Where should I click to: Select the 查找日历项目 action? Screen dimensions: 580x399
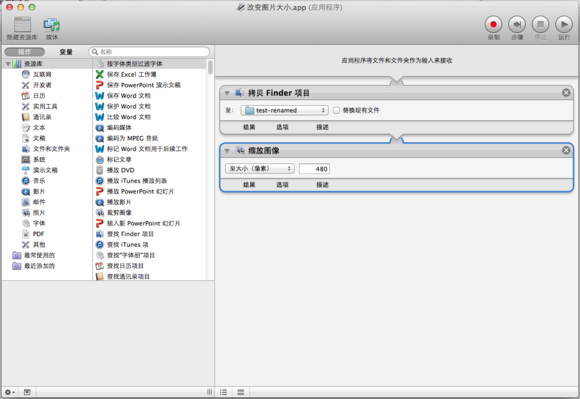pyautogui.click(x=125, y=266)
